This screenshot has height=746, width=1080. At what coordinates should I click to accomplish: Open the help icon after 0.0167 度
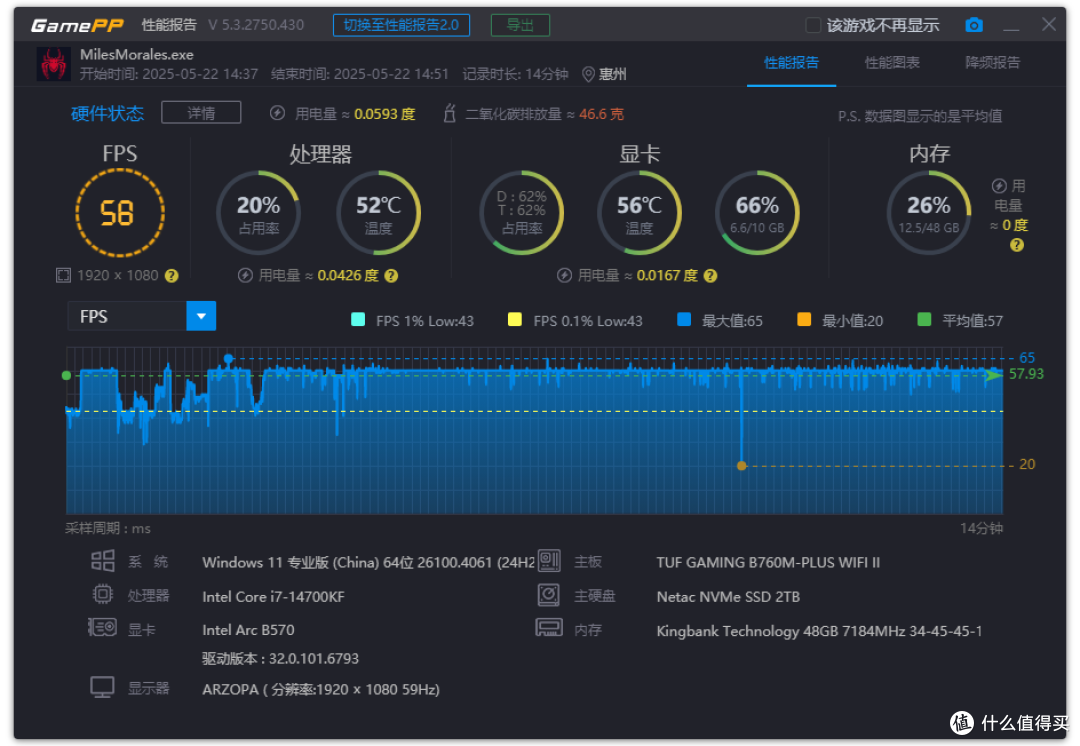[711, 276]
